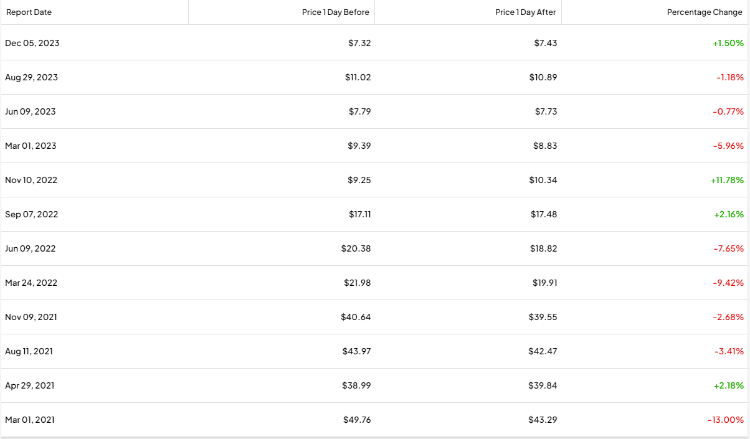Click the +1.50% percentage change value

pyautogui.click(x=729, y=43)
